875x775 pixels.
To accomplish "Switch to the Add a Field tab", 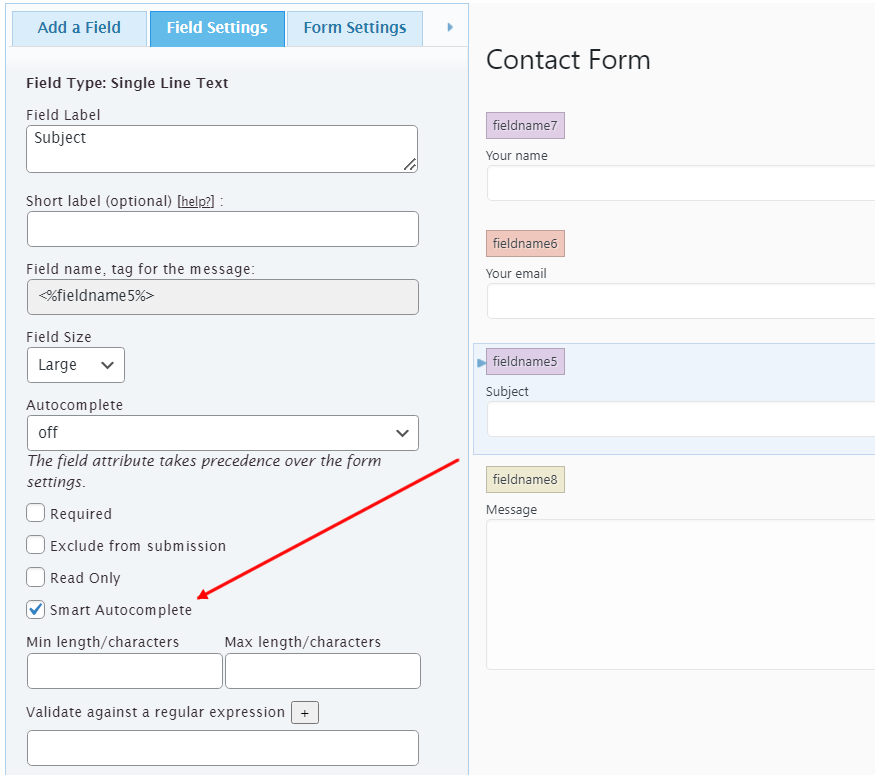I will pos(80,28).
